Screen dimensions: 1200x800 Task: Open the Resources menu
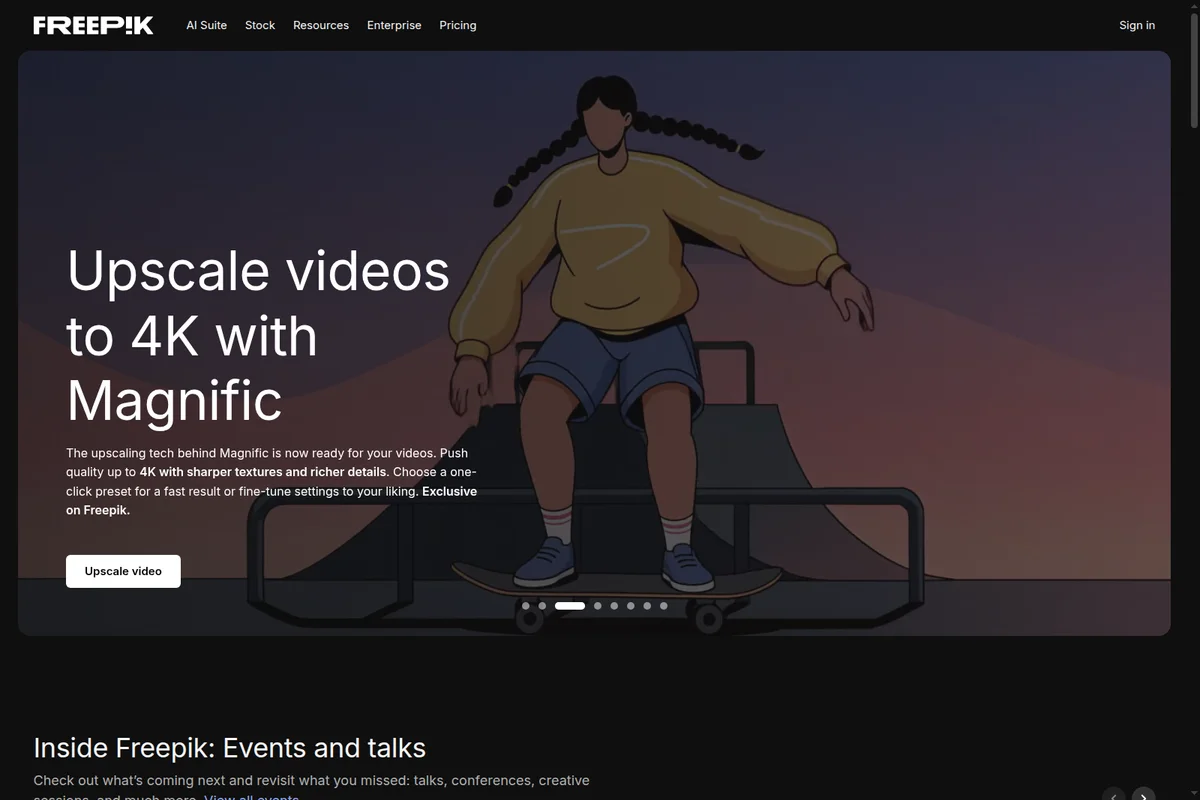click(x=320, y=25)
